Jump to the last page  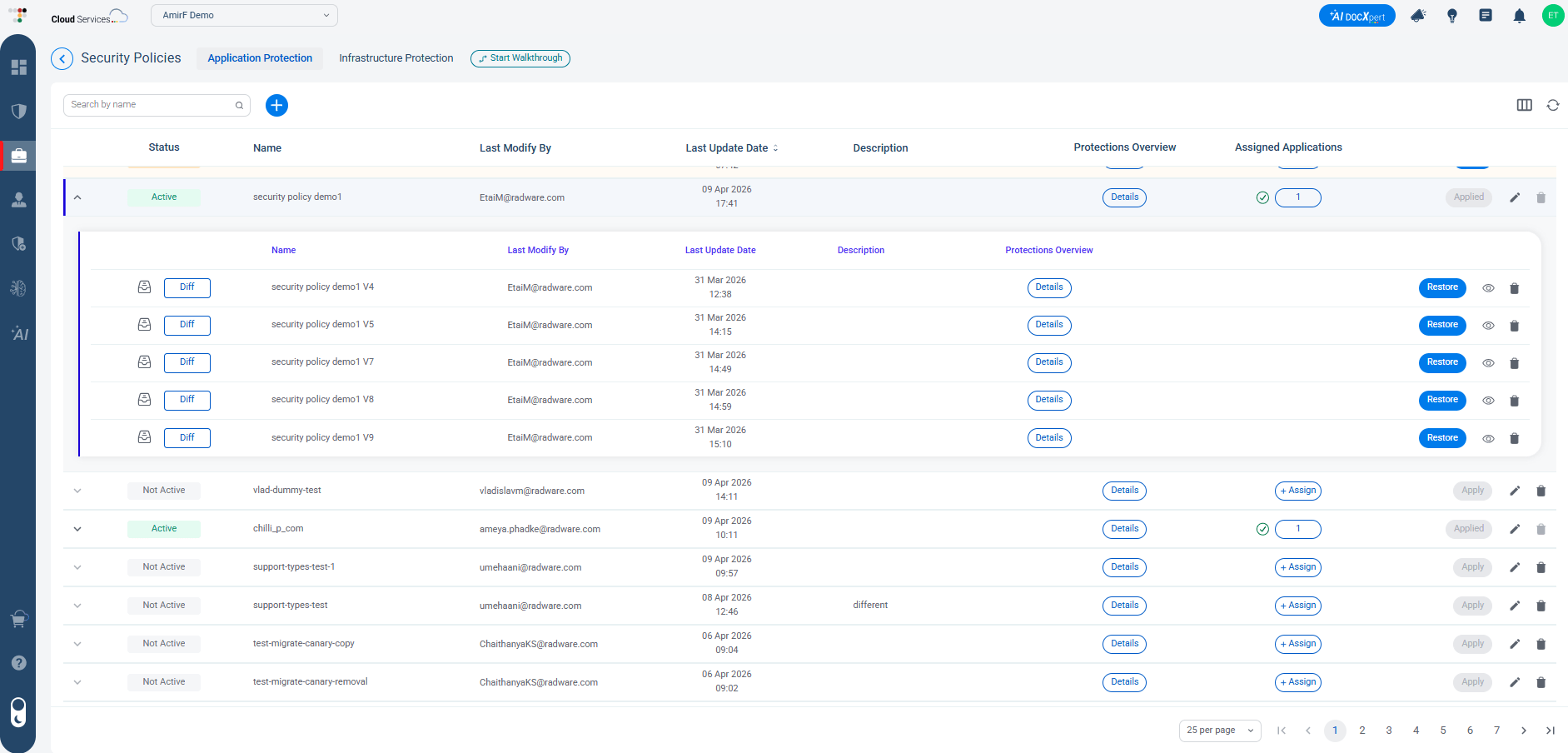[1550, 731]
